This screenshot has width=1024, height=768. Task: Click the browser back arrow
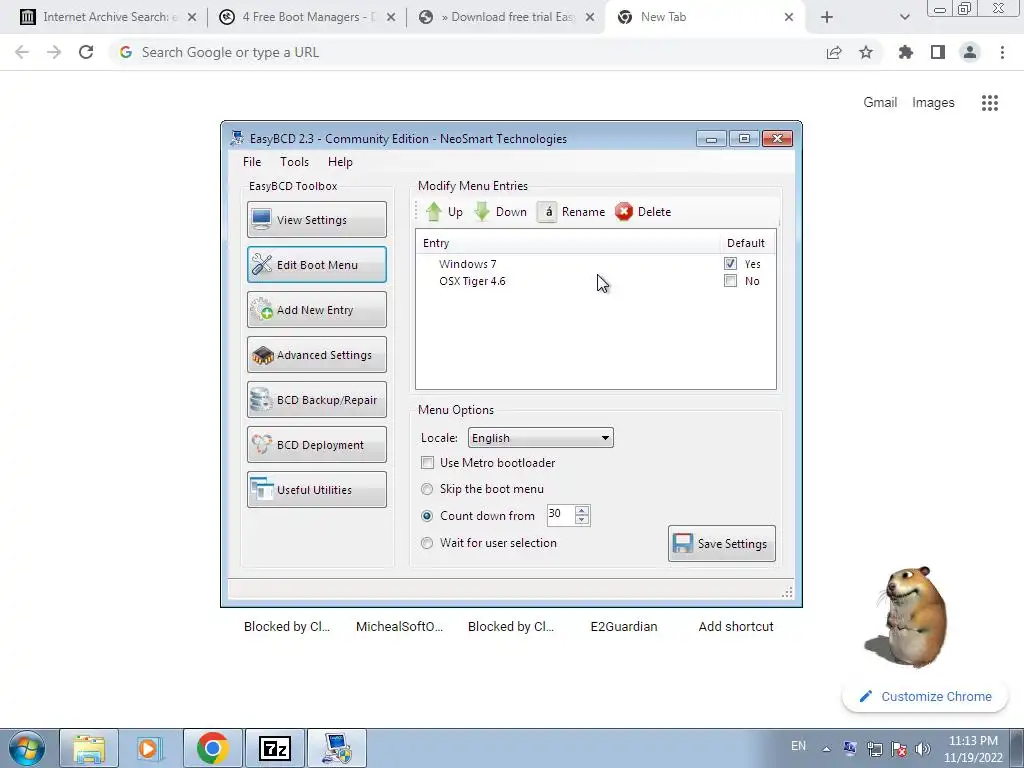[x=22, y=52]
